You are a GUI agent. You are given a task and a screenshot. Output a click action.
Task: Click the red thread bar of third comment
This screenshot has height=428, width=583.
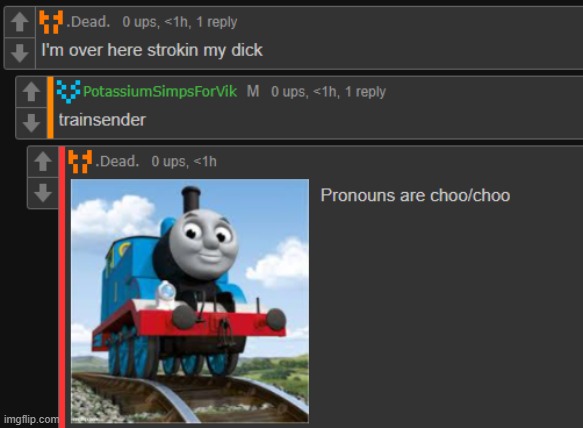pyautogui.click(x=62, y=287)
